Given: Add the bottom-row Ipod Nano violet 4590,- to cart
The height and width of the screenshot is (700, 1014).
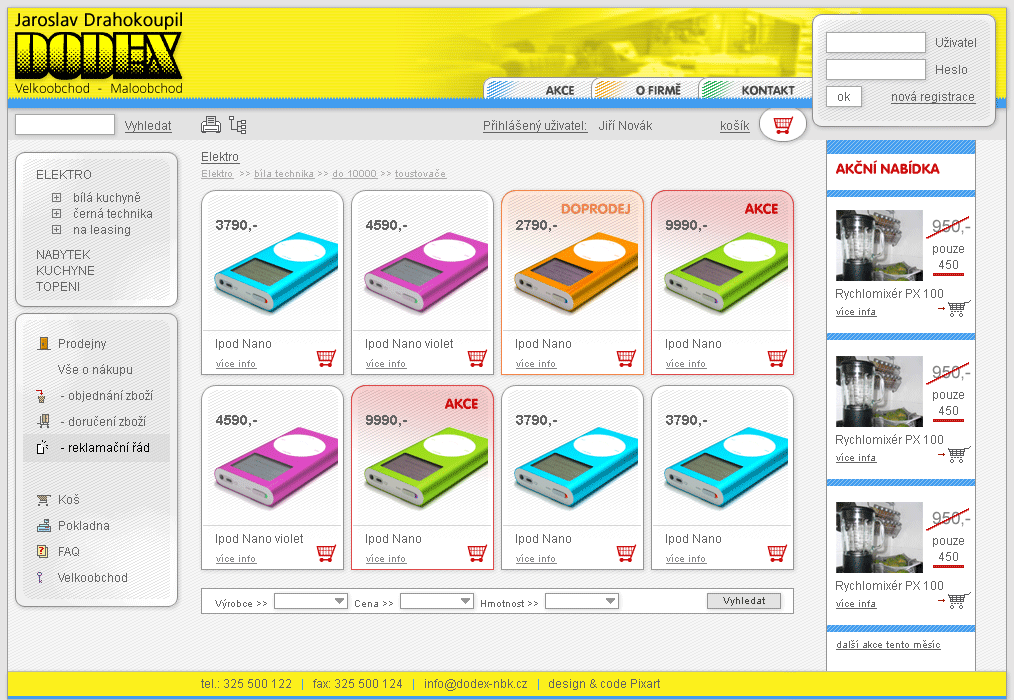Looking at the screenshot, I should point(326,552).
